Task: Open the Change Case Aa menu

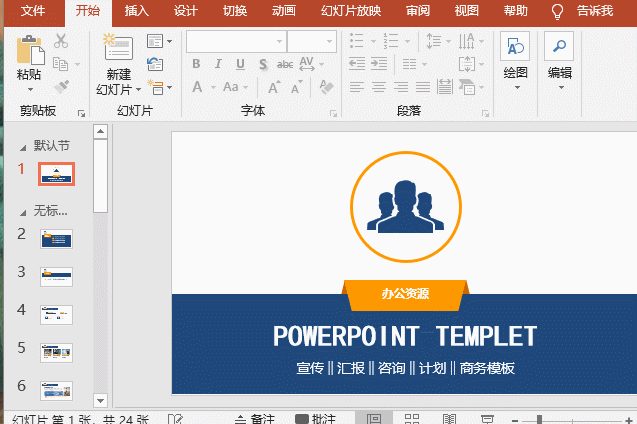Action: coord(231,87)
